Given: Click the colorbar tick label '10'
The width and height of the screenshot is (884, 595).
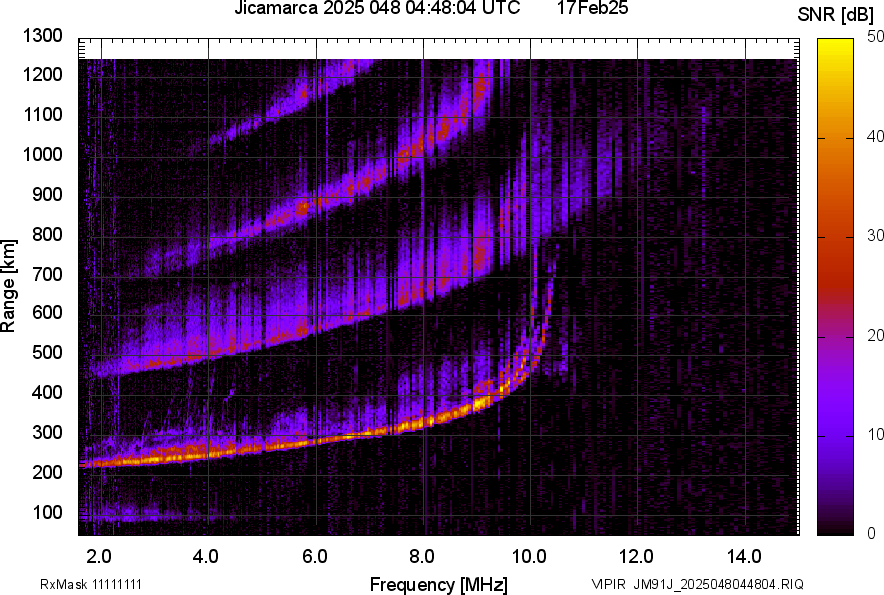Looking at the screenshot, I should pos(875,435).
